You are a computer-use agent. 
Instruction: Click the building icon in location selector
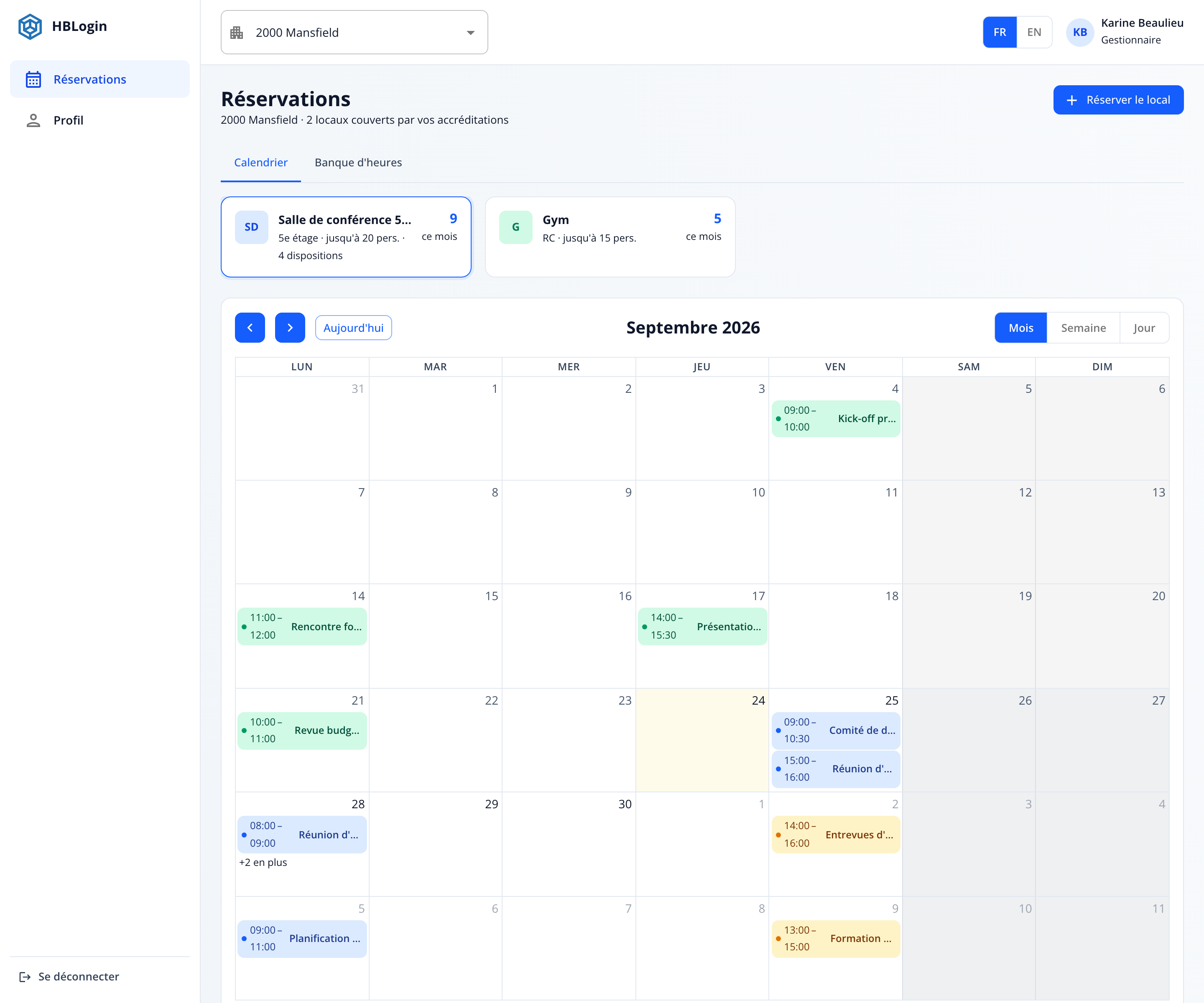click(x=237, y=33)
